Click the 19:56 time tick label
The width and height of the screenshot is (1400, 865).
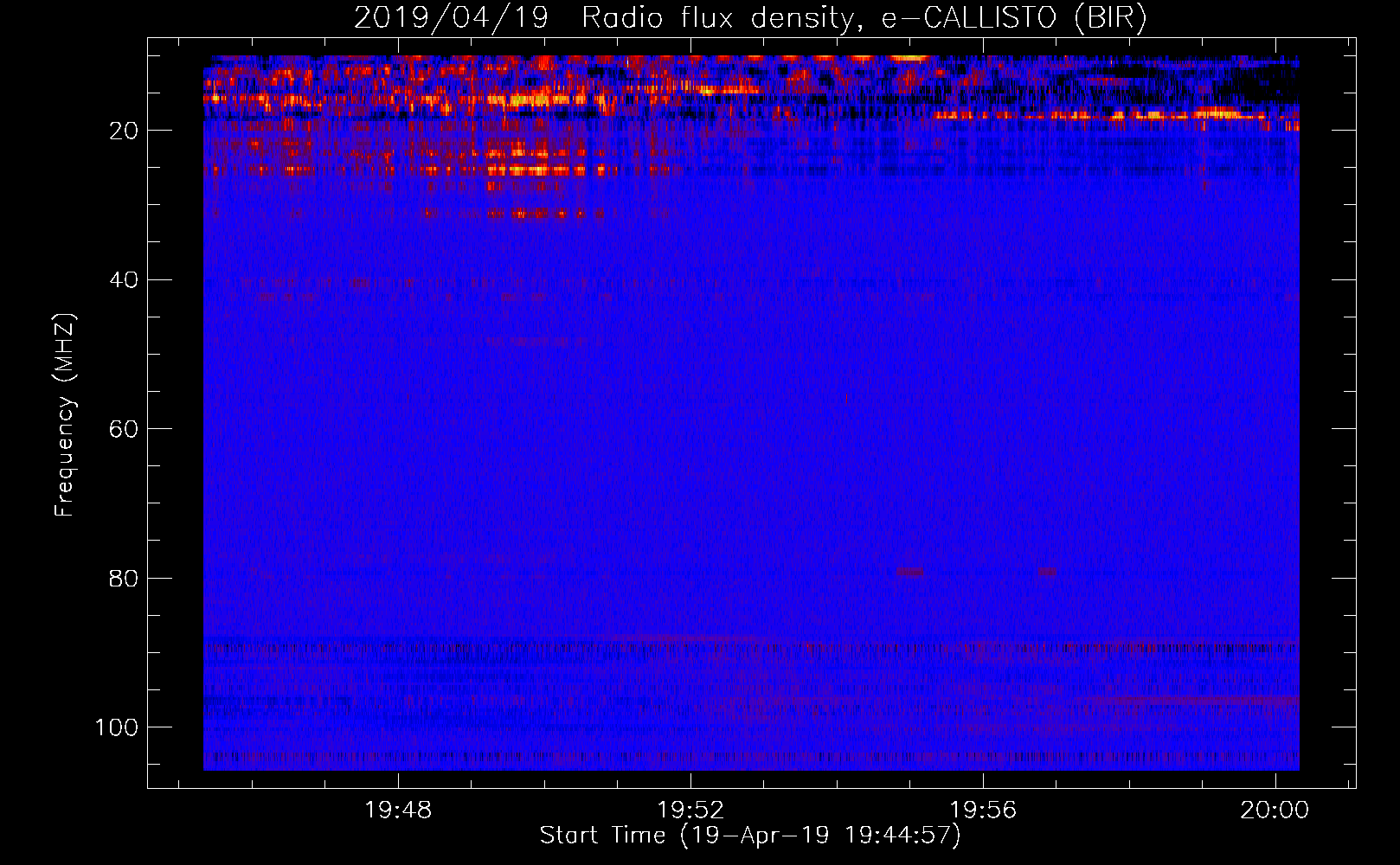[x=983, y=811]
